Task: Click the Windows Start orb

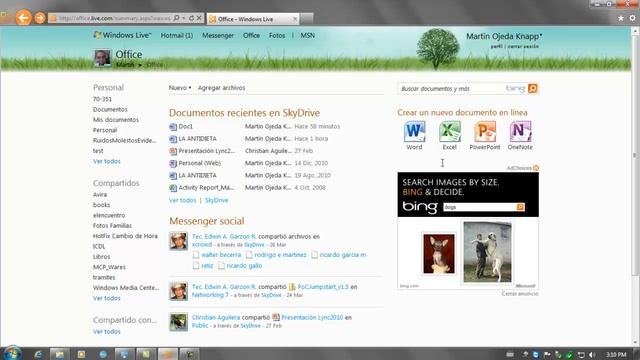Action: (x=12, y=353)
